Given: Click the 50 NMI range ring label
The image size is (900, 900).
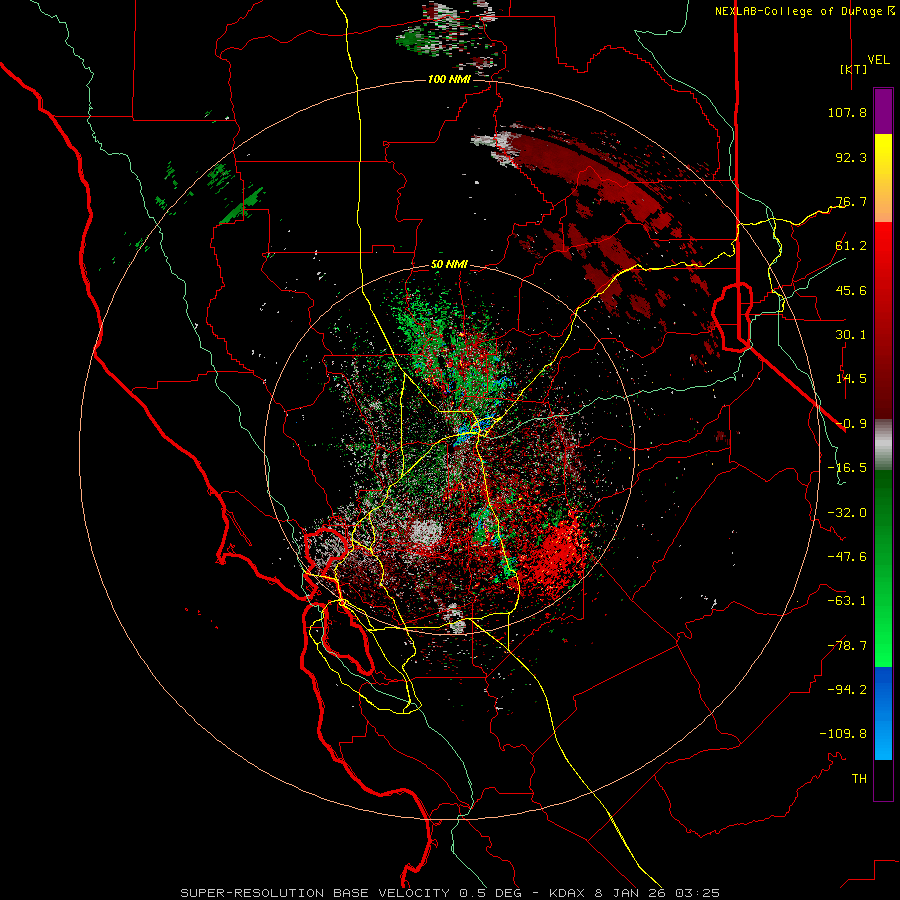Looking at the screenshot, I should coord(449,265).
